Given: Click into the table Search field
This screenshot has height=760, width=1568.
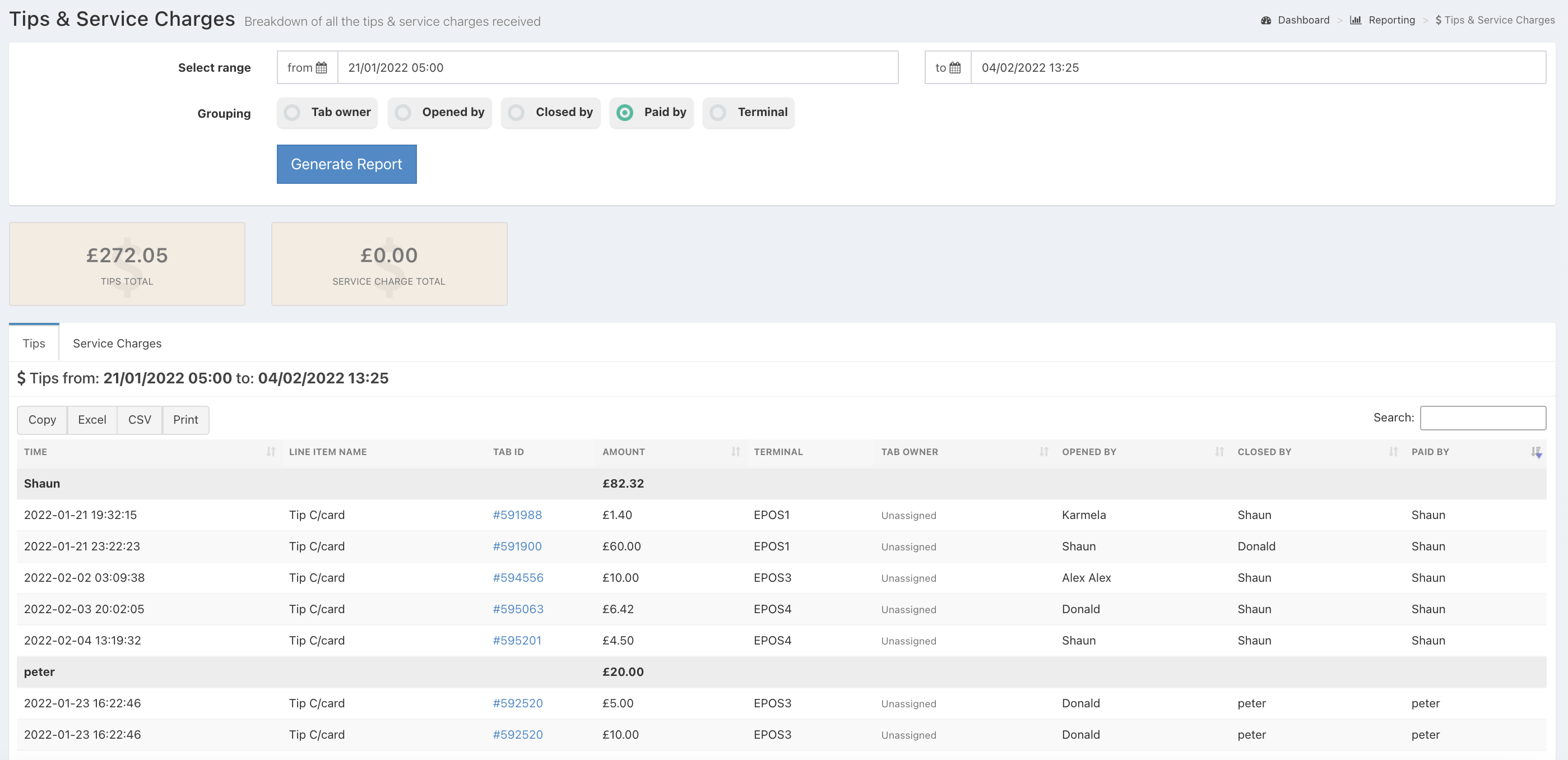Looking at the screenshot, I should click(1482, 418).
